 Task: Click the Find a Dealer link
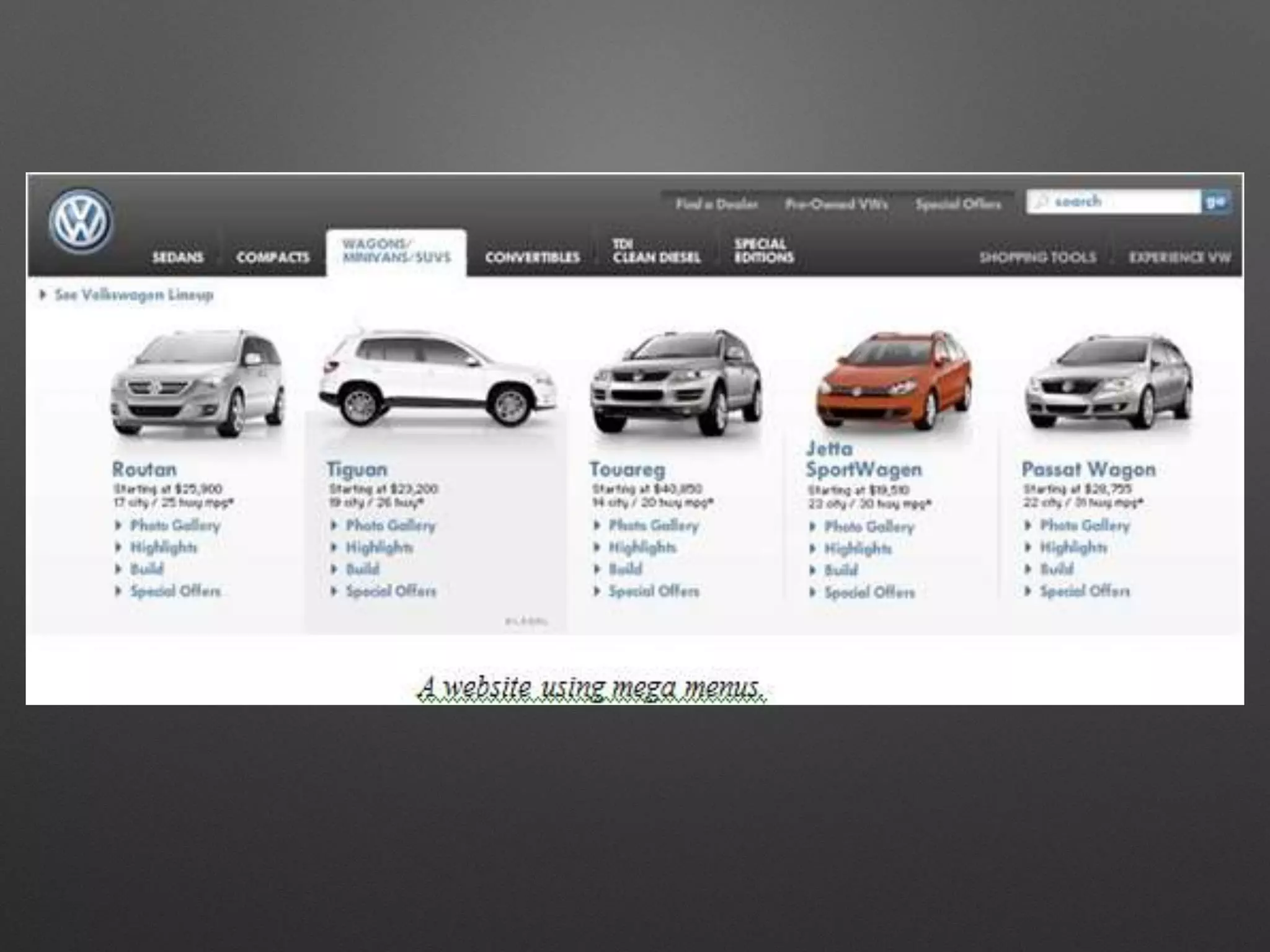coord(716,205)
